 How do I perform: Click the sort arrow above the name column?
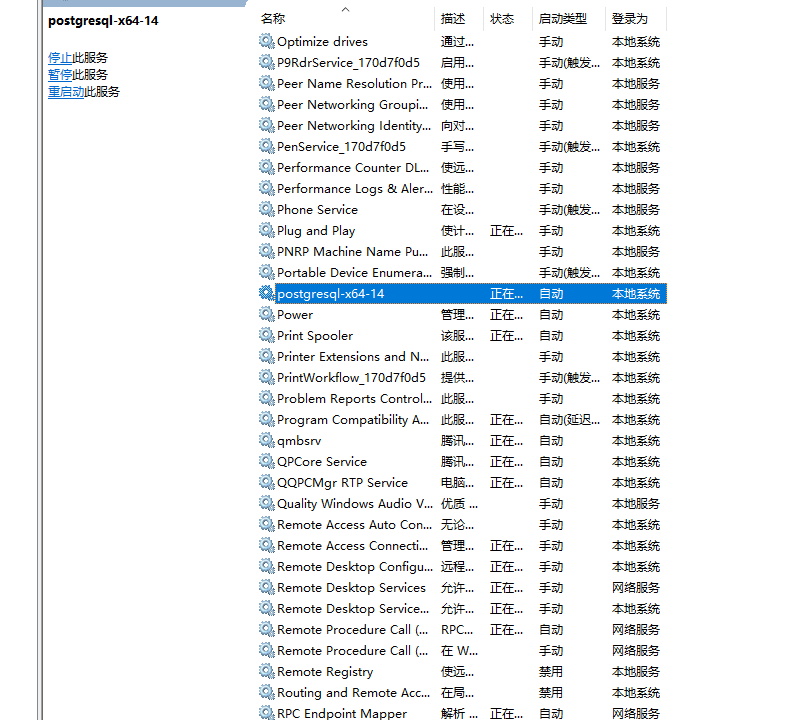coord(345,9)
